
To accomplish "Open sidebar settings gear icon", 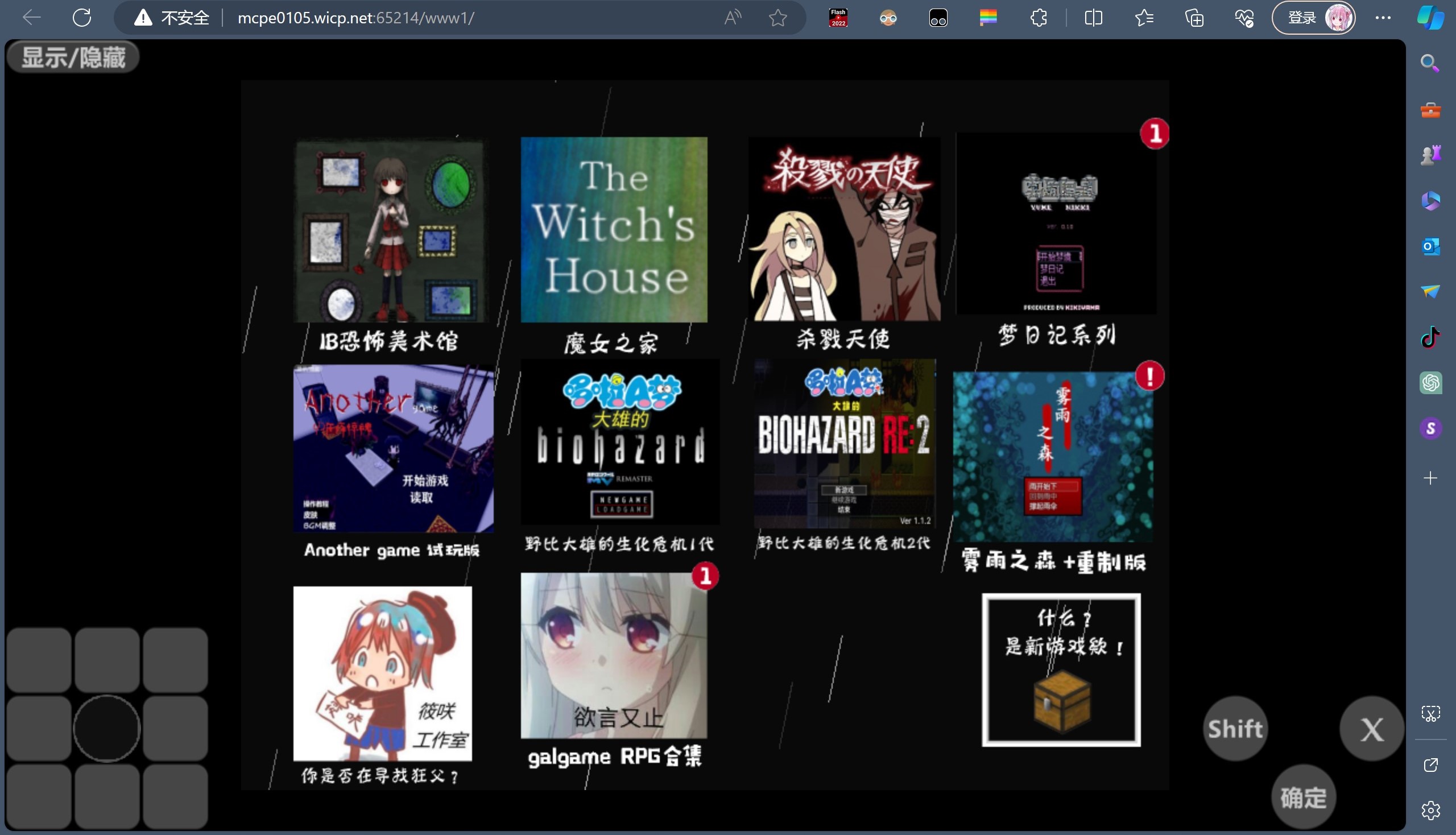I will point(1430,810).
